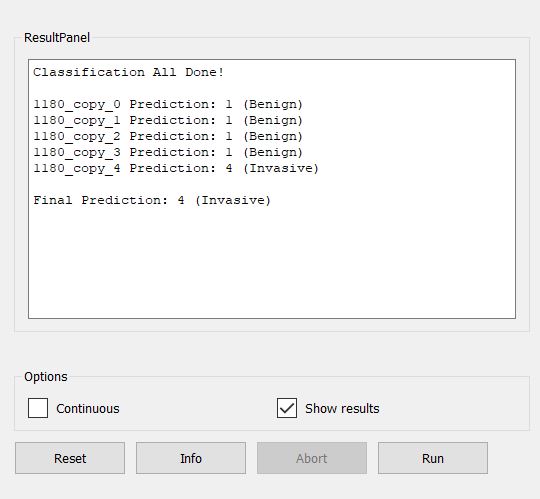Click the 'Final Prediction' text line
This screenshot has height=499, width=540.
point(152,200)
